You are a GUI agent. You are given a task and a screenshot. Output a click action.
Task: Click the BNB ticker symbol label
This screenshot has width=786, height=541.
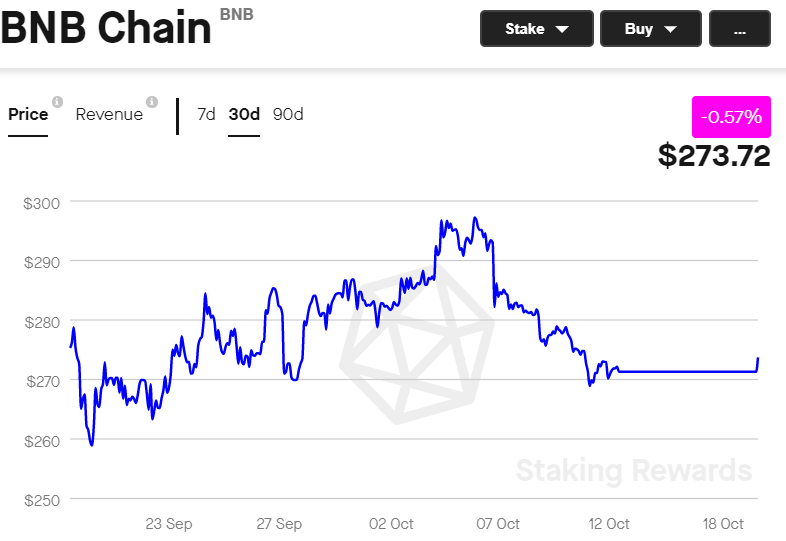237,15
